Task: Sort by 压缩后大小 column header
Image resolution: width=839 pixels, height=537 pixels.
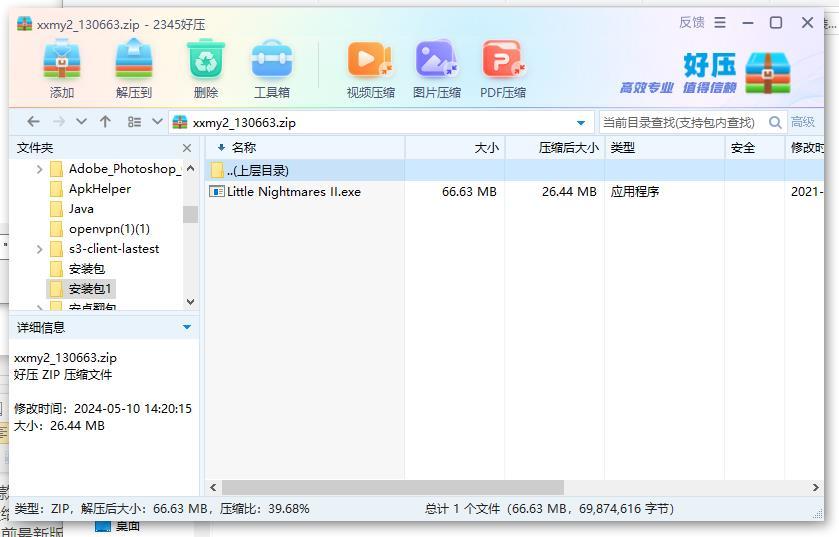Action: (x=555, y=148)
